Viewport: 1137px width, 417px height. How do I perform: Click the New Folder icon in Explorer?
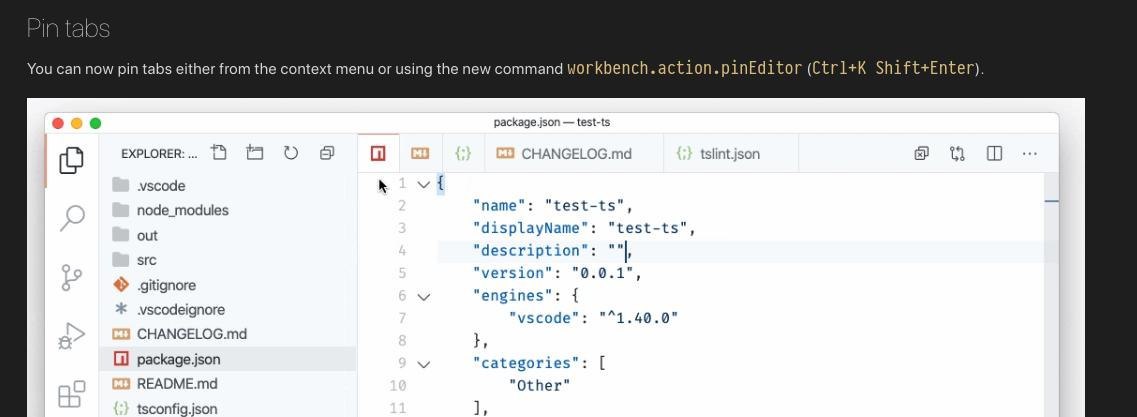255,153
